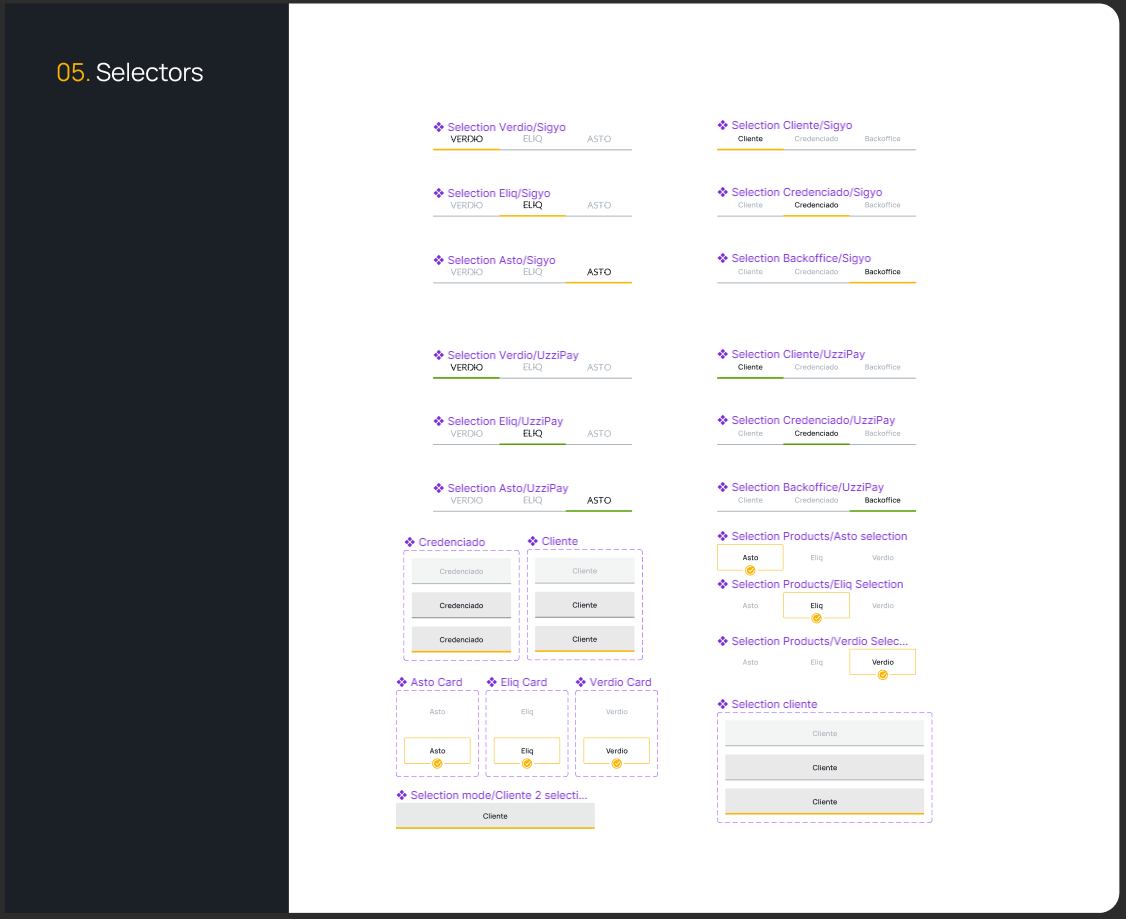Click unselected Asto text in Asto Card
Image resolution: width=1126 pixels, height=919 pixels.
click(x=437, y=712)
